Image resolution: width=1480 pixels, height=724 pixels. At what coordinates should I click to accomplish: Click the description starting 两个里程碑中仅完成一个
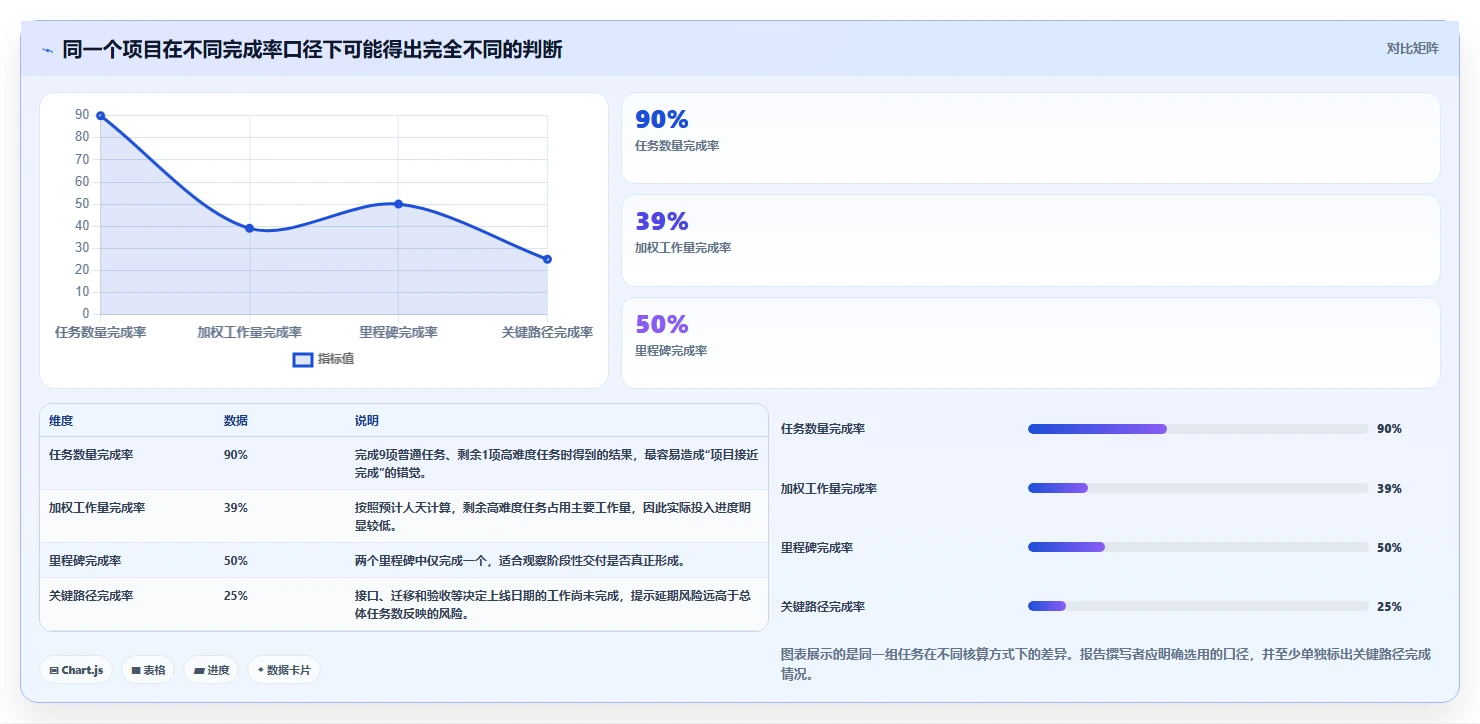click(x=520, y=561)
